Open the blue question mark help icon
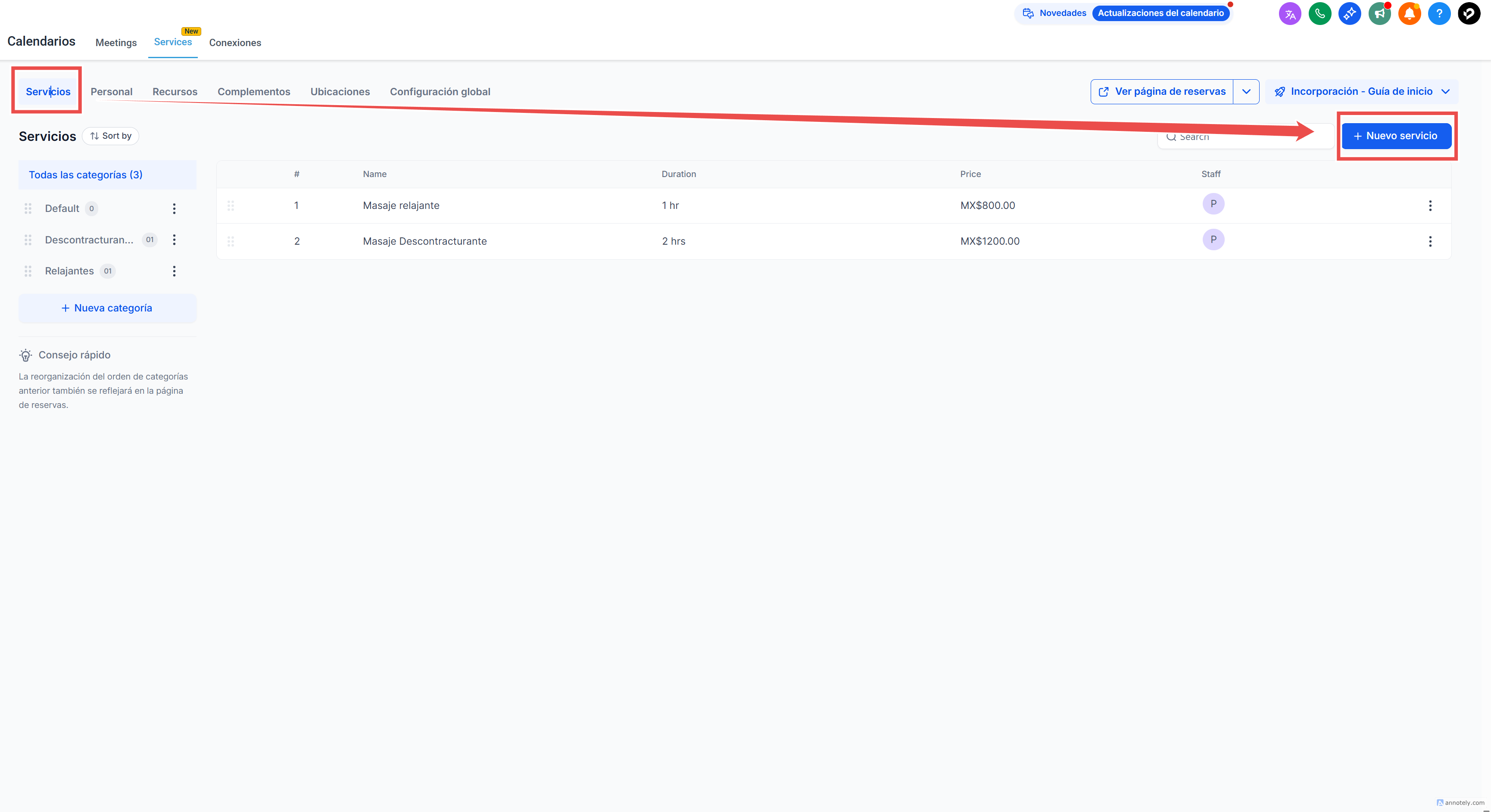This screenshot has width=1491, height=812. tap(1439, 13)
